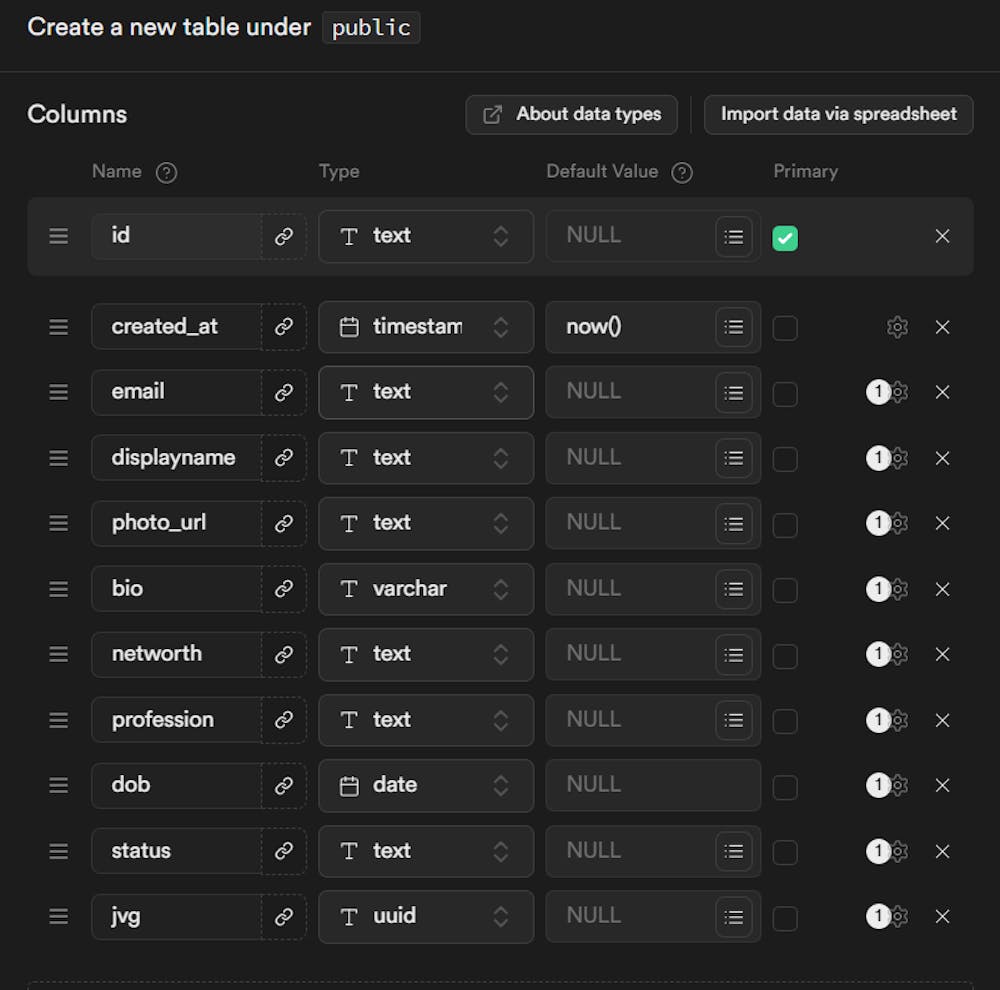
Task: Remove the jvg column with X icon
Action: coord(942,916)
